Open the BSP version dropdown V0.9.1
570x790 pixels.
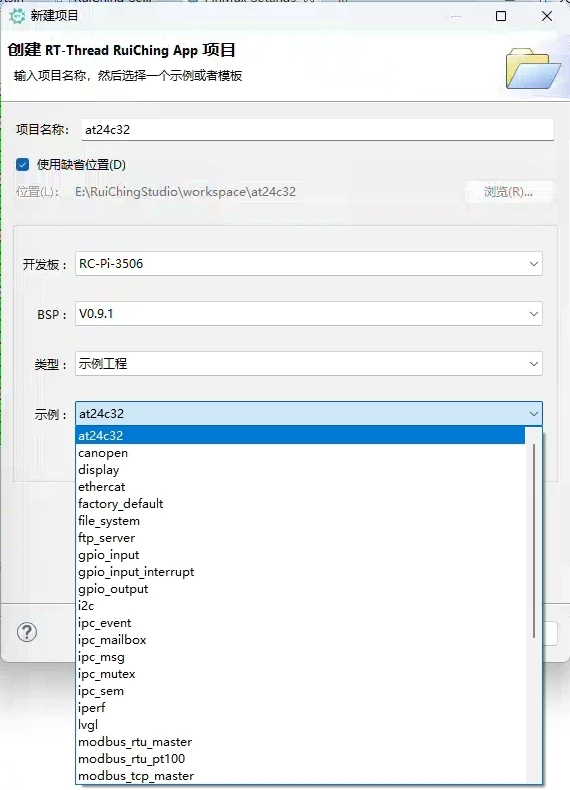pos(308,314)
